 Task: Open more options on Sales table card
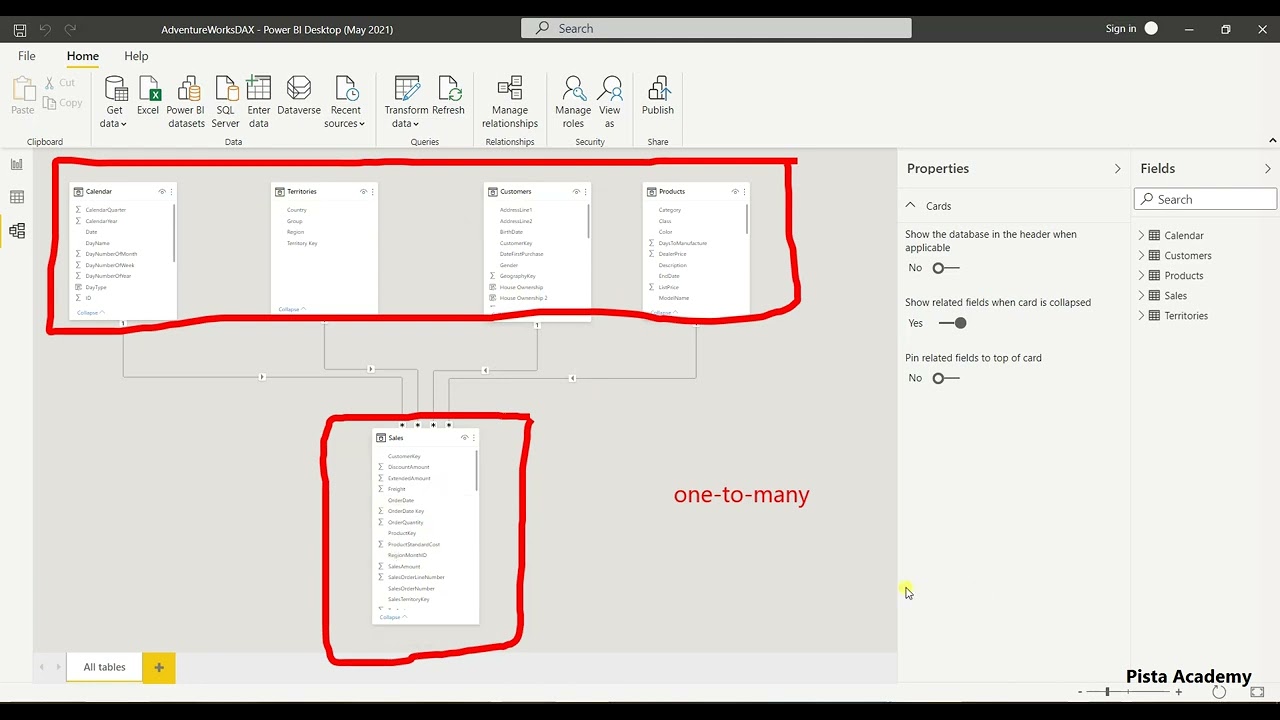[474, 438]
